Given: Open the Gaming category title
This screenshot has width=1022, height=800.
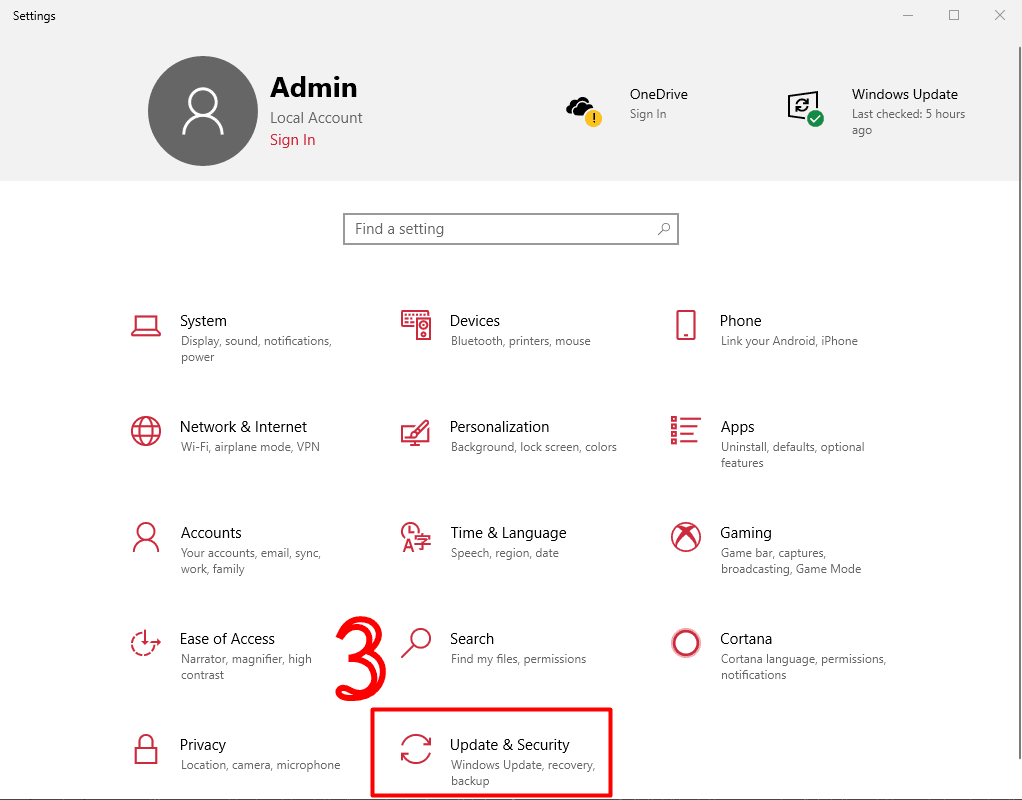Looking at the screenshot, I should click(746, 533).
